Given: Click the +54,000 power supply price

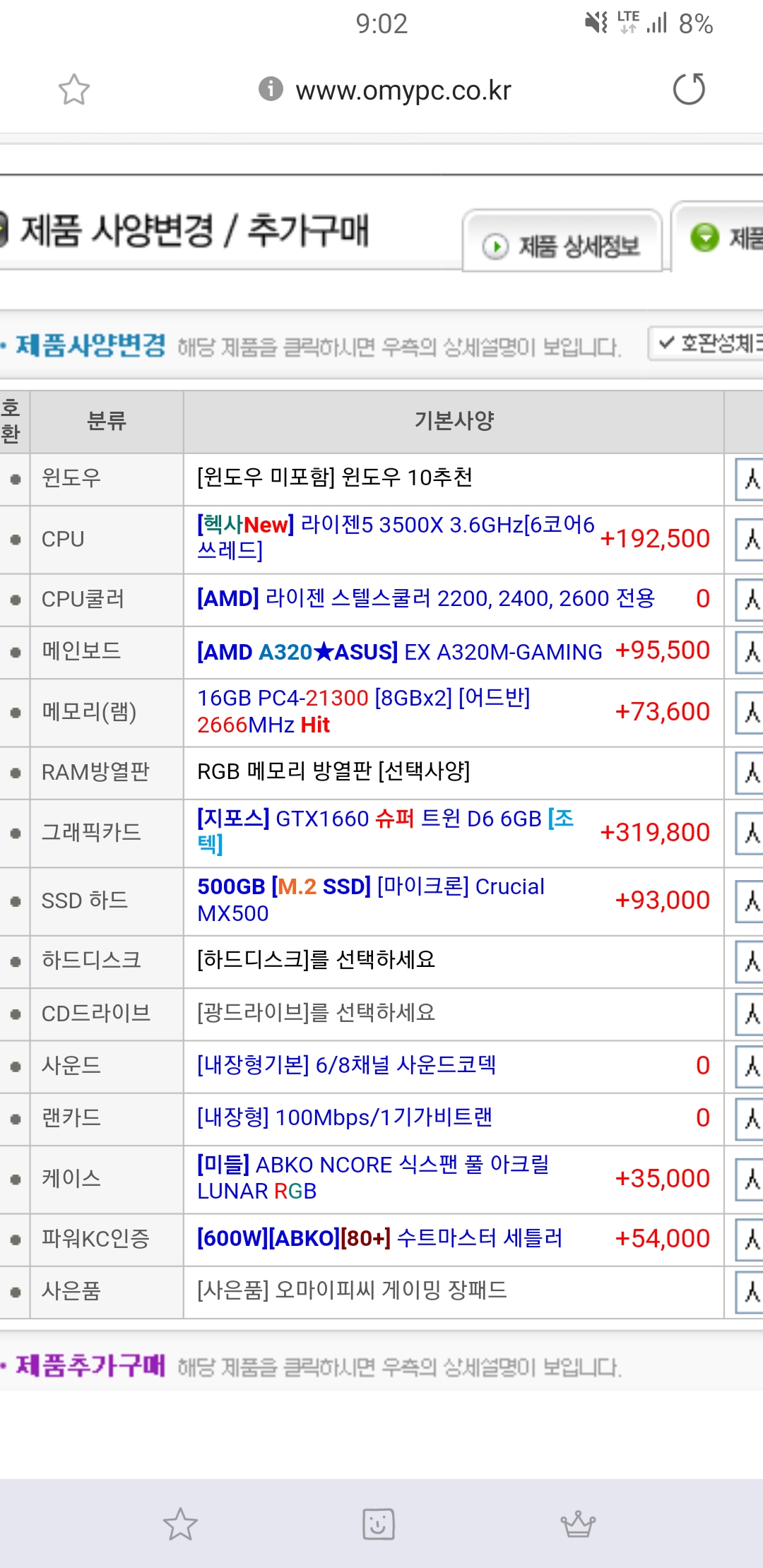Looking at the screenshot, I should [x=663, y=1238].
